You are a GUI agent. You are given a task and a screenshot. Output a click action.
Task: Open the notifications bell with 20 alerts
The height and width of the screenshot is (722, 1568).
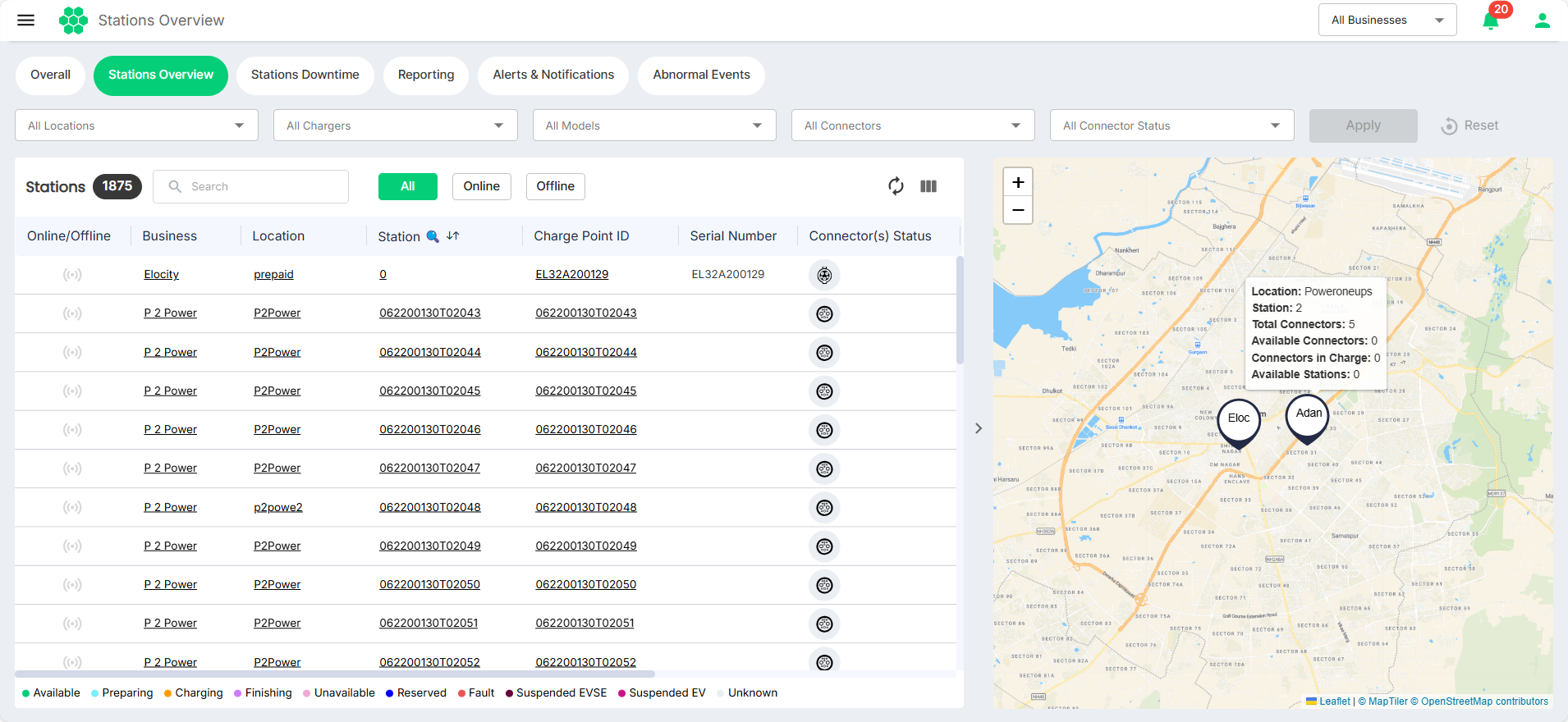click(1492, 21)
